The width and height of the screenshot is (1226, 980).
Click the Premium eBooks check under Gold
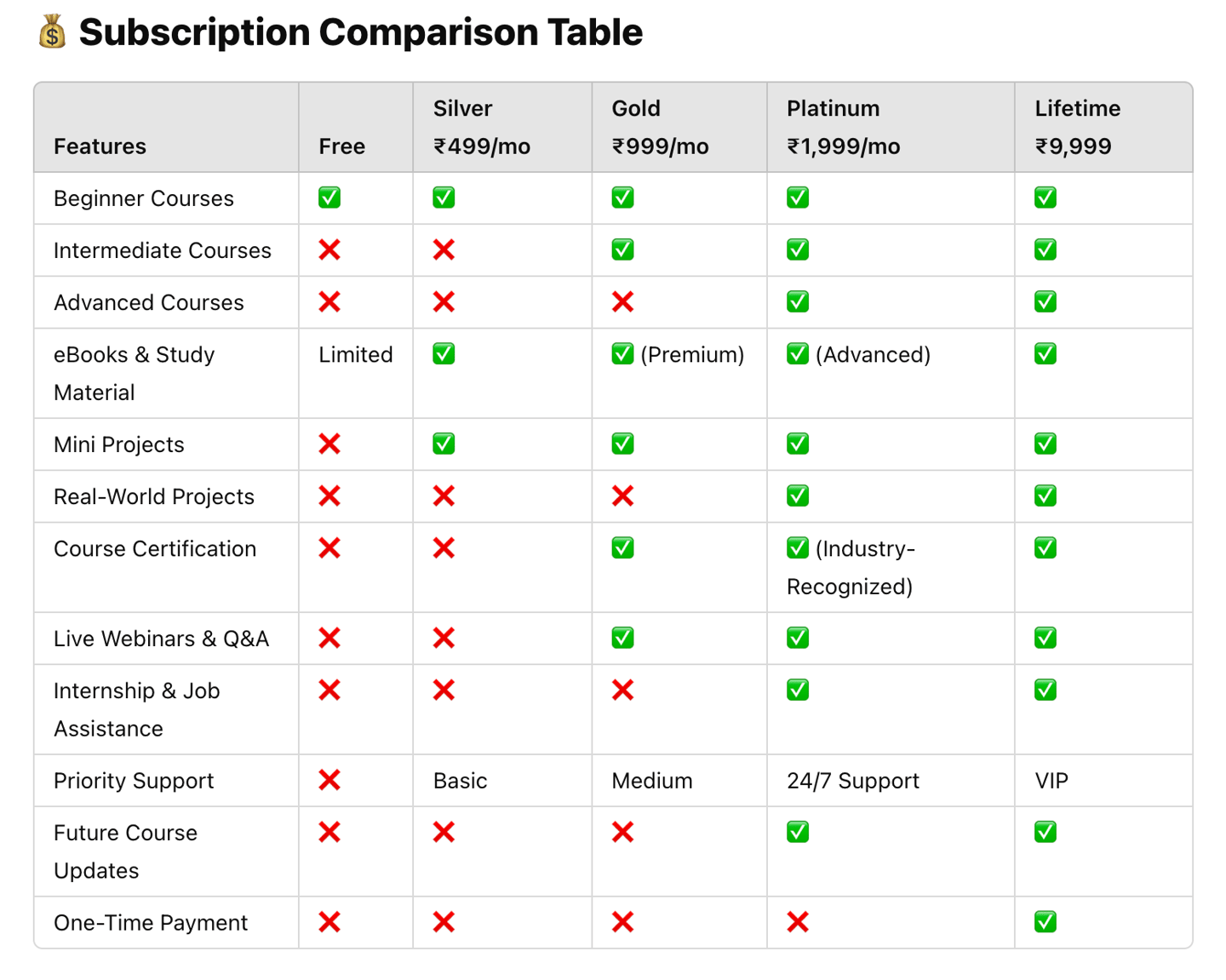[x=622, y=353]
